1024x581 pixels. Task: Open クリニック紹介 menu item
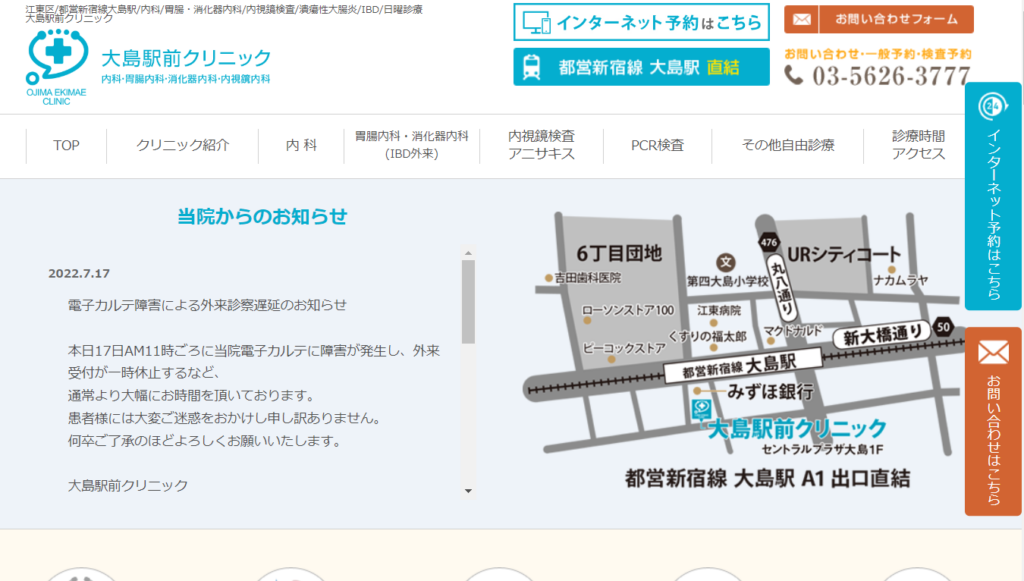pos(183,146)
